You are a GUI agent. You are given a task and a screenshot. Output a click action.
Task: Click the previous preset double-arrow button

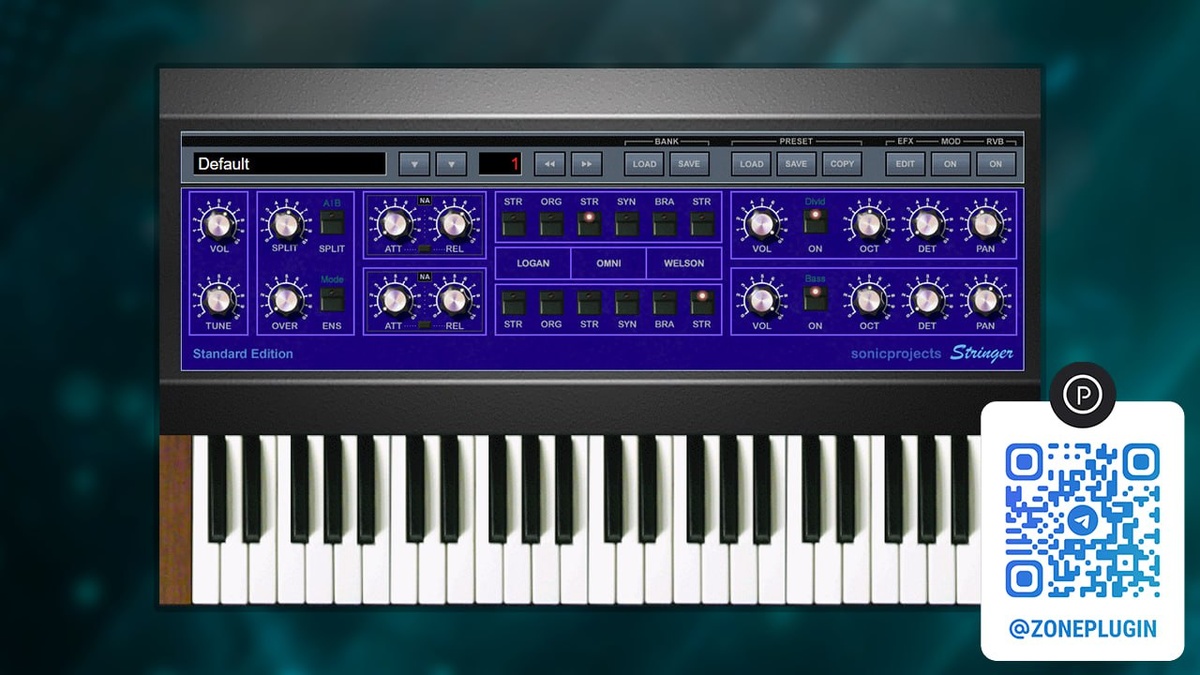tap(549, 164)
